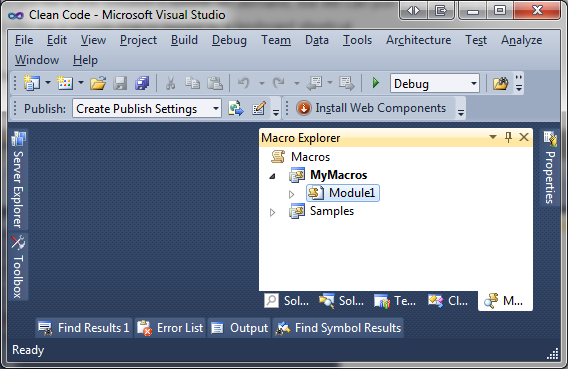Screen dimensions: 568x369
Task: Expand the Samples tree node
Action: point(272,213)
